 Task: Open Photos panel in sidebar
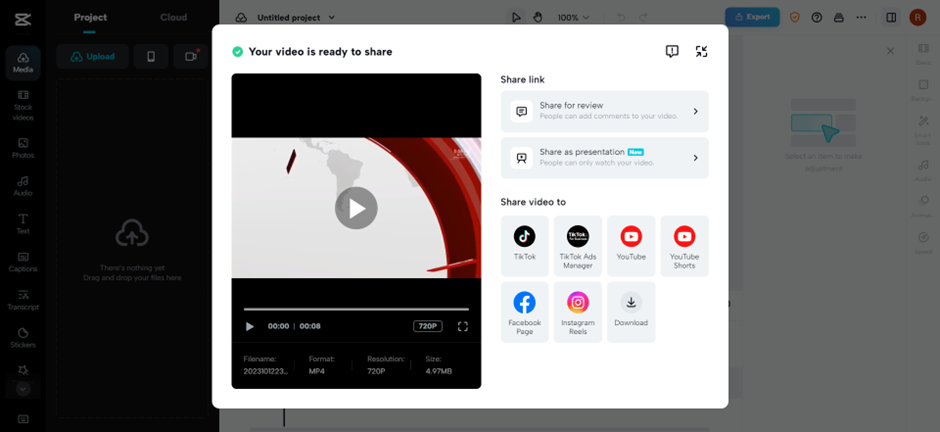[x=23, y=148]
